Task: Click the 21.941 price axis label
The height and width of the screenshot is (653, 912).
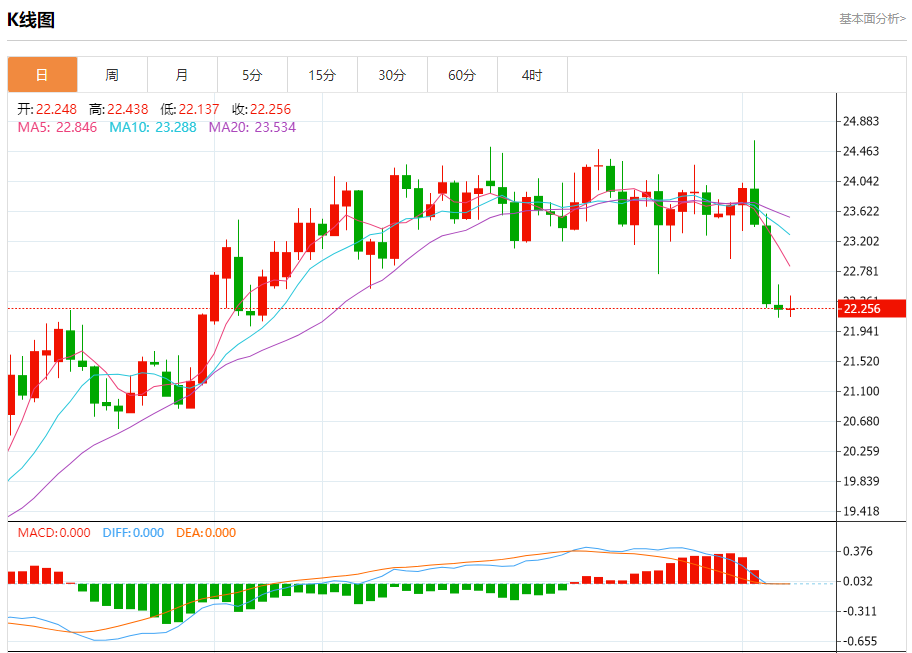Action: click(x=861, y=331)
